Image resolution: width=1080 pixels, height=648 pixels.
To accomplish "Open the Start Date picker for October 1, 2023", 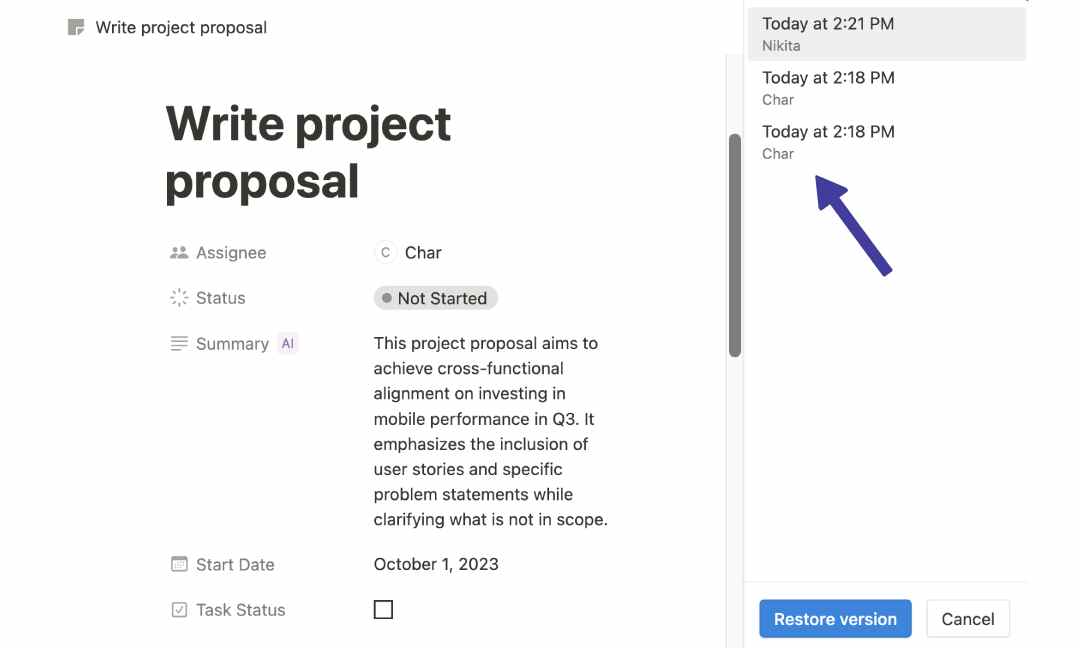I will tap(435, 564).
